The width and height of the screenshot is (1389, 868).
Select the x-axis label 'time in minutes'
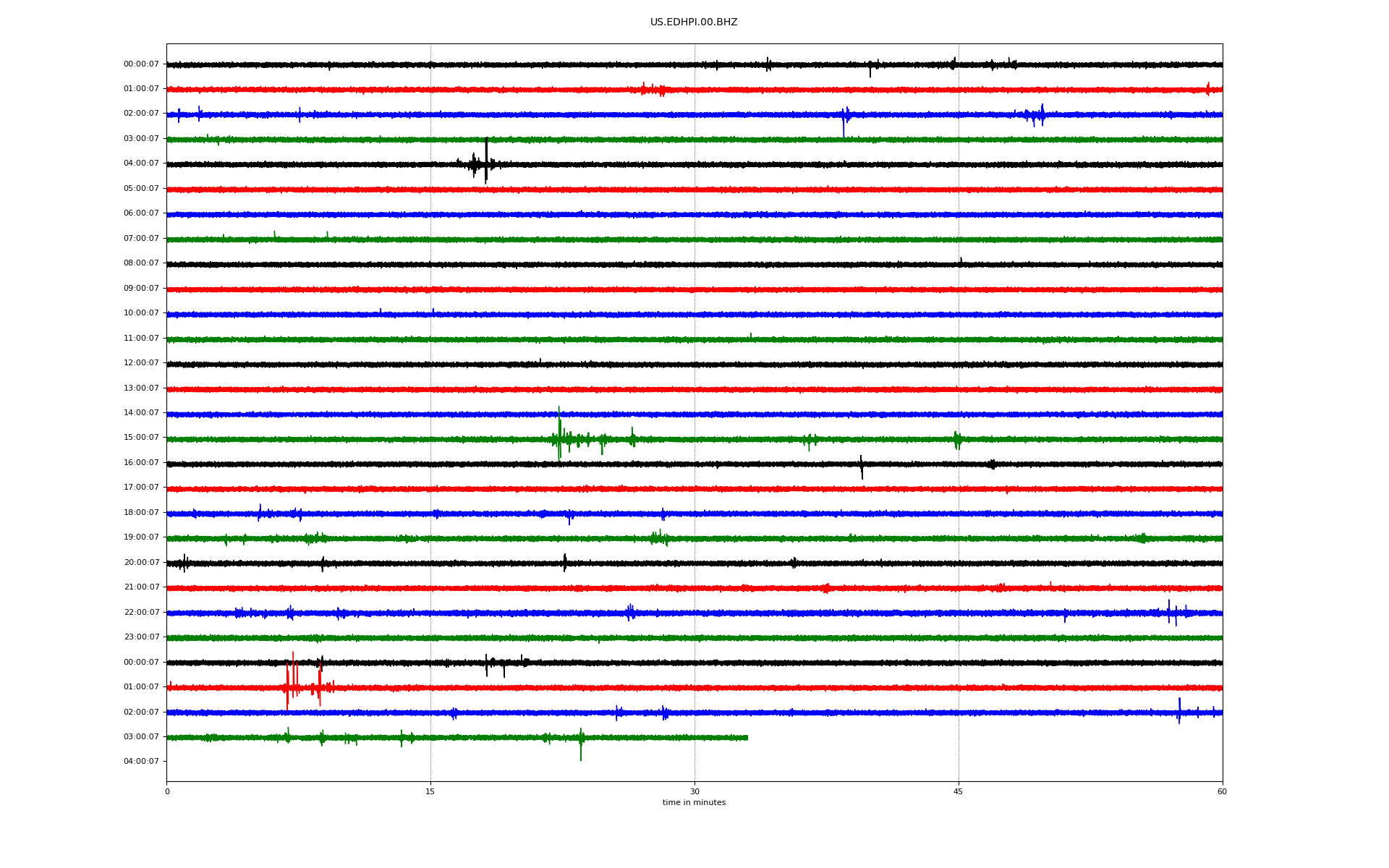coord(694,803)
